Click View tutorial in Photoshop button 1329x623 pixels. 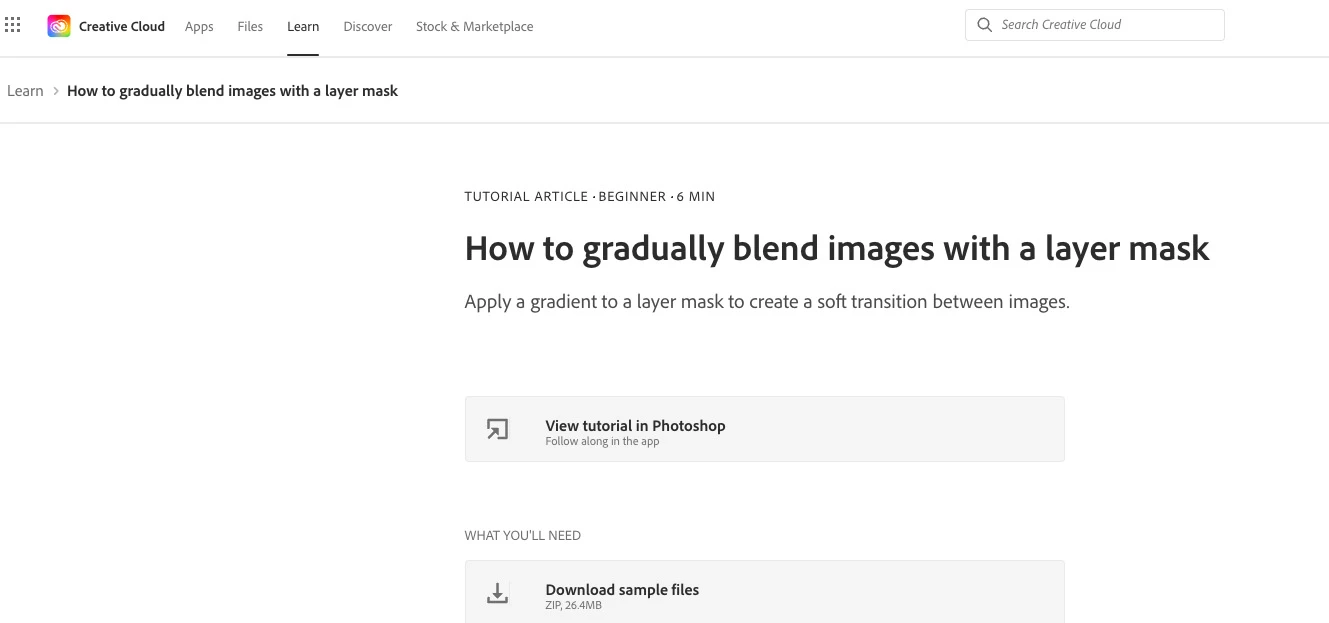765,429
